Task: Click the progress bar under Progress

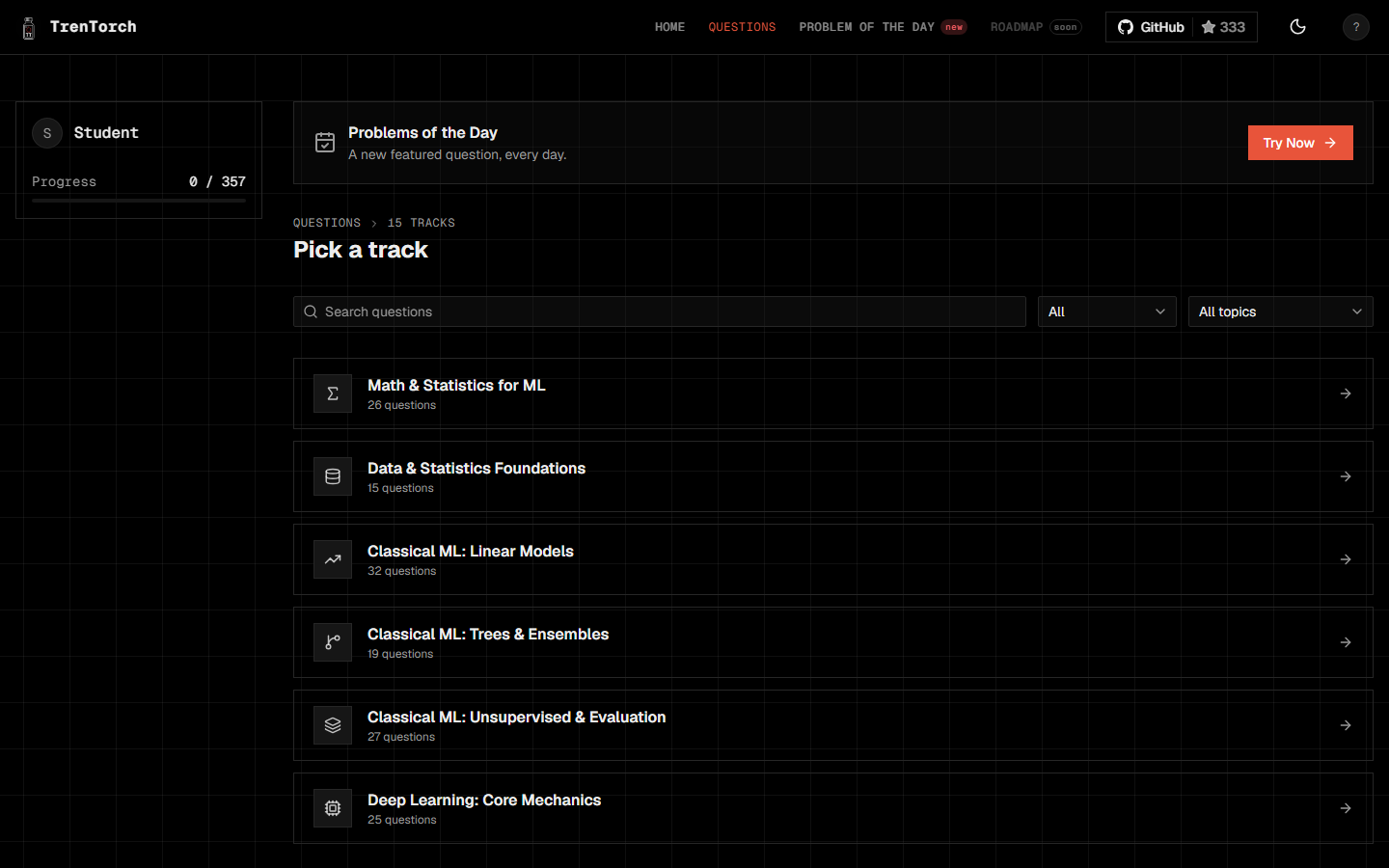Action: (x=139, y=201)
